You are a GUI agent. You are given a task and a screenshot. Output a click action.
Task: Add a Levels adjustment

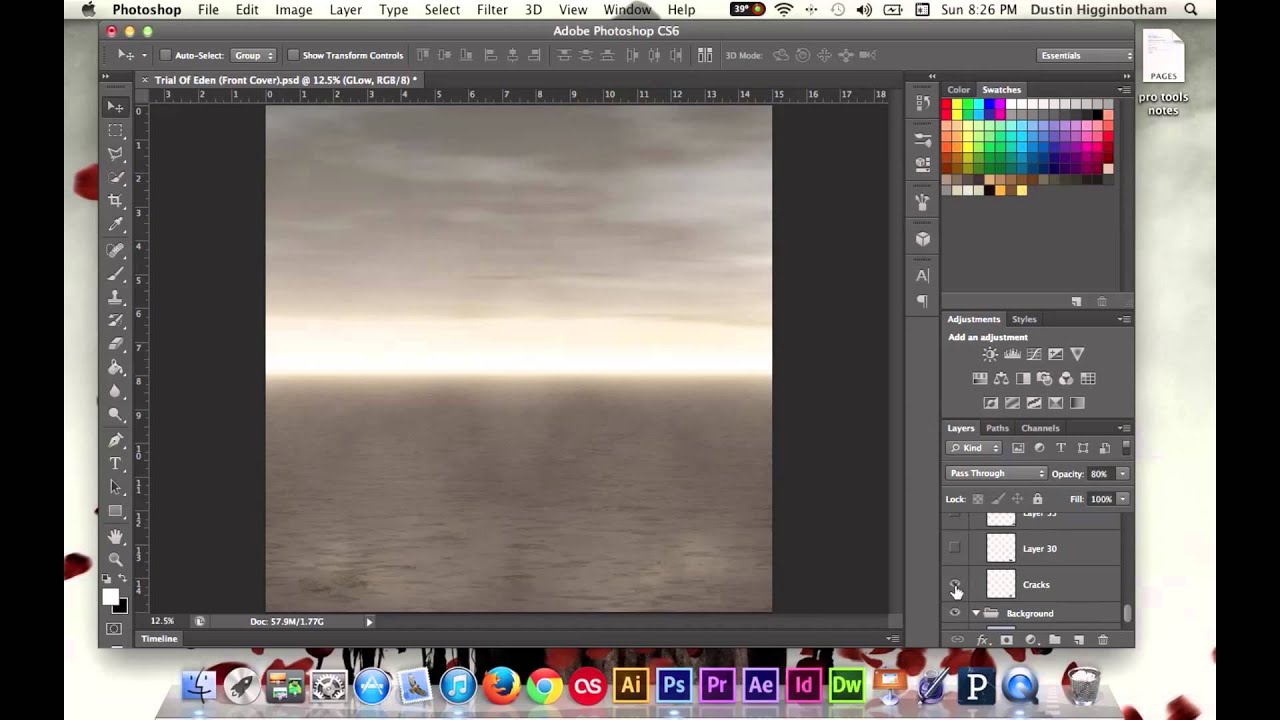point(1012,354)
